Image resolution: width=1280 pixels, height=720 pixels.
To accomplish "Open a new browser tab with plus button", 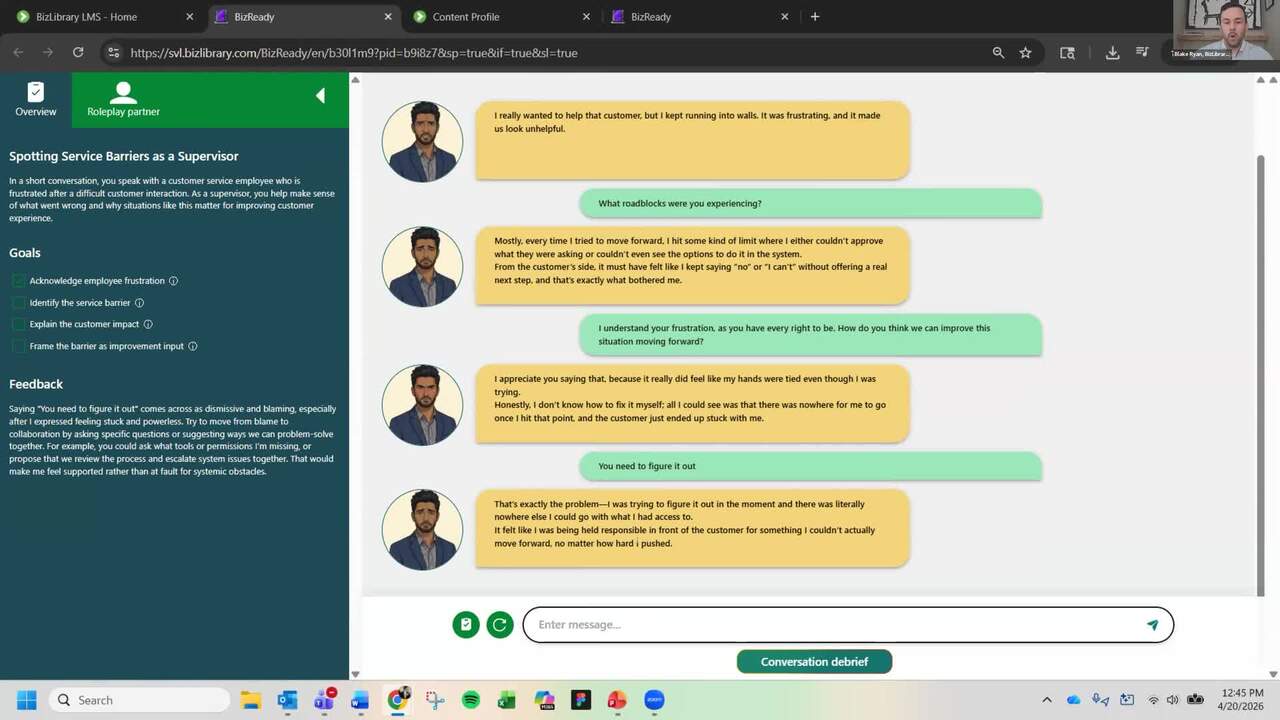I will (x=815, y=17).
